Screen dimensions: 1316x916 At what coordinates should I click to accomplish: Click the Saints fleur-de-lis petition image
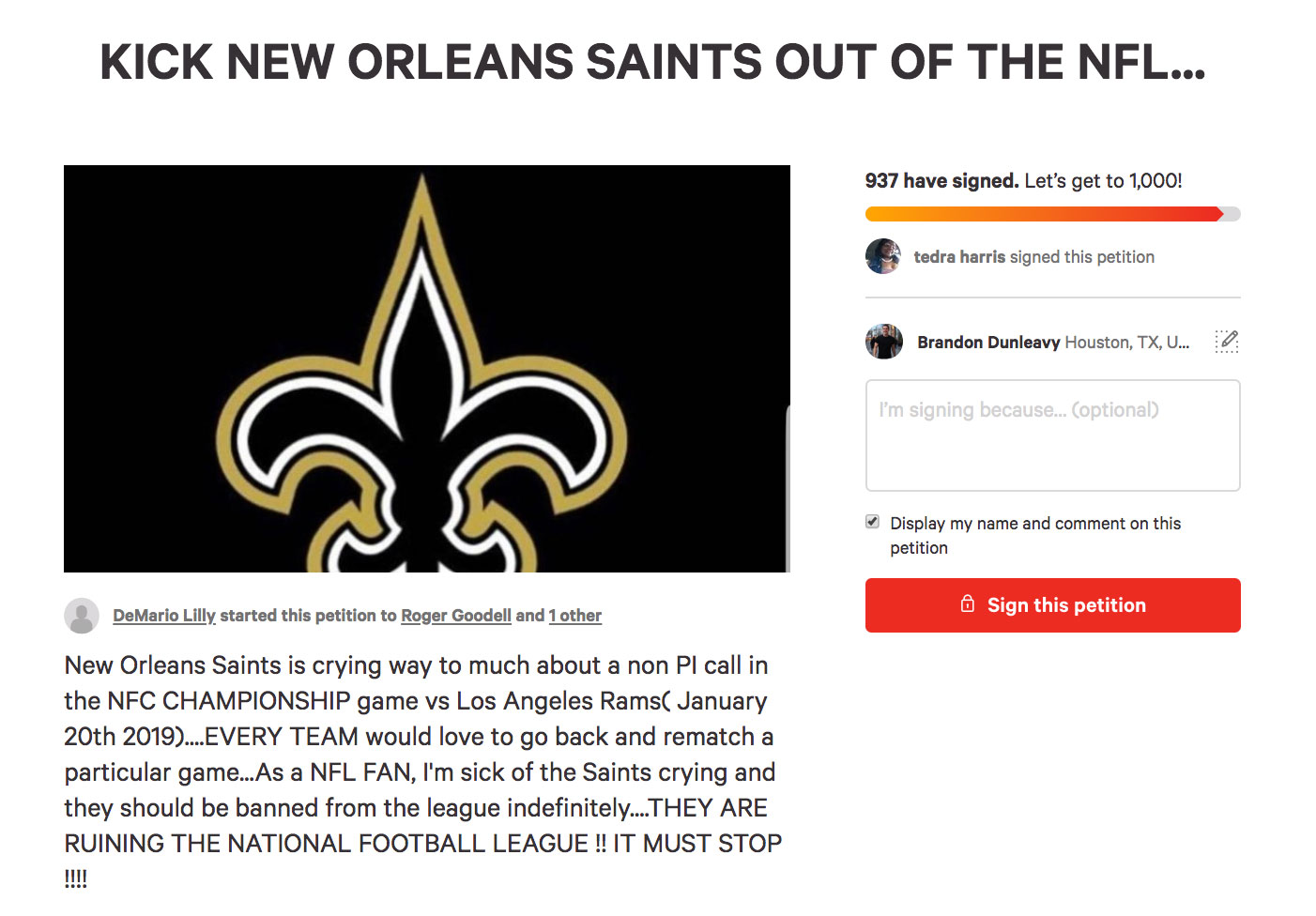(x=427, y=368)
